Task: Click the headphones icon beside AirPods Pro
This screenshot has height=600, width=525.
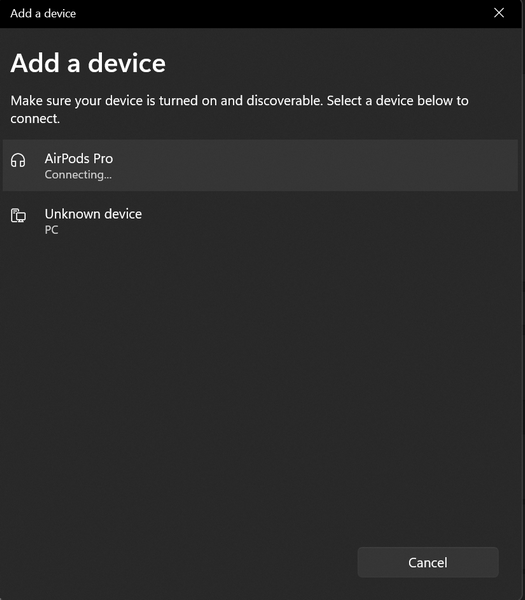Action: tap(18, 160)
